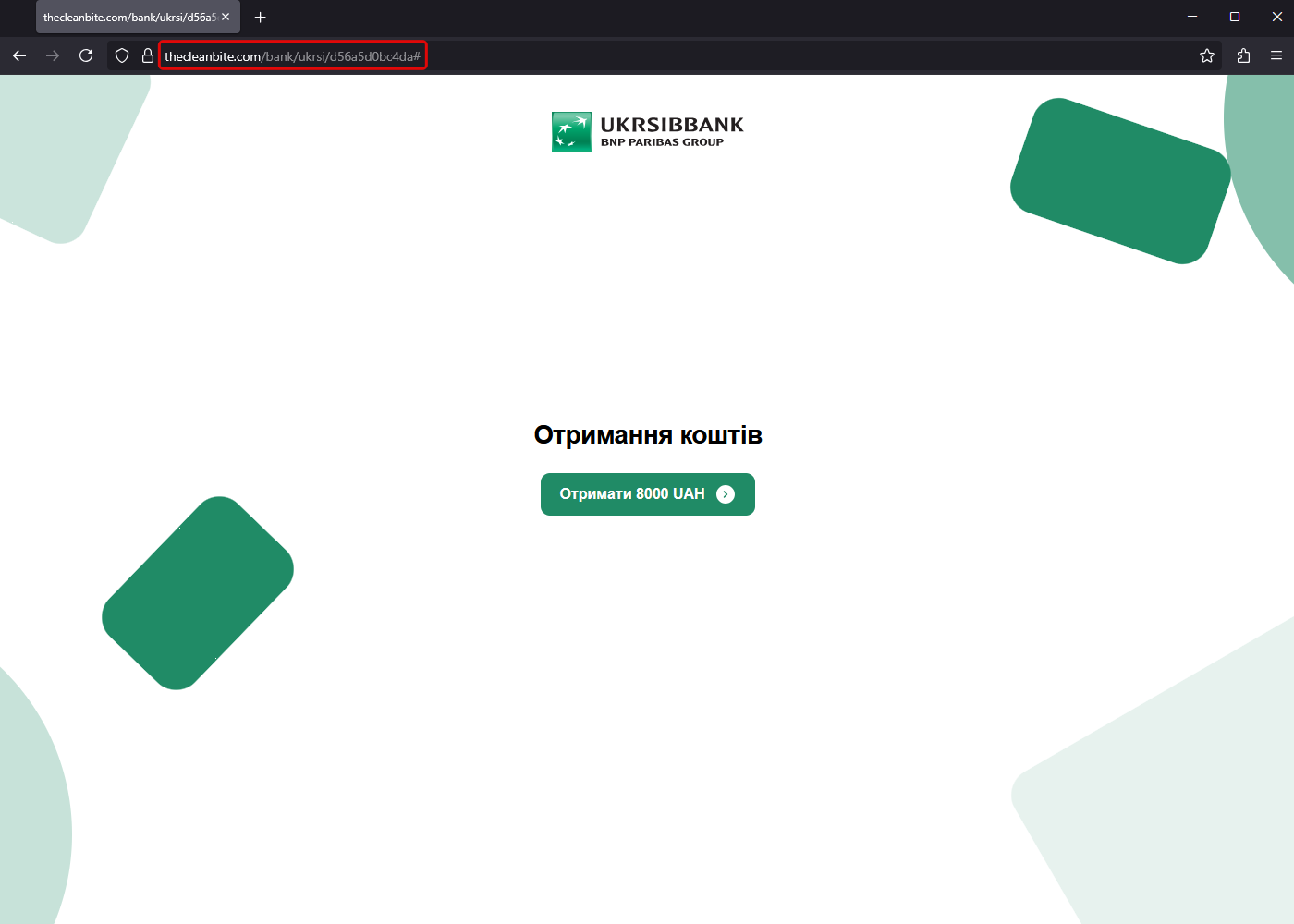Click the UKRSIBBANK logo

[x=648, y=131]
